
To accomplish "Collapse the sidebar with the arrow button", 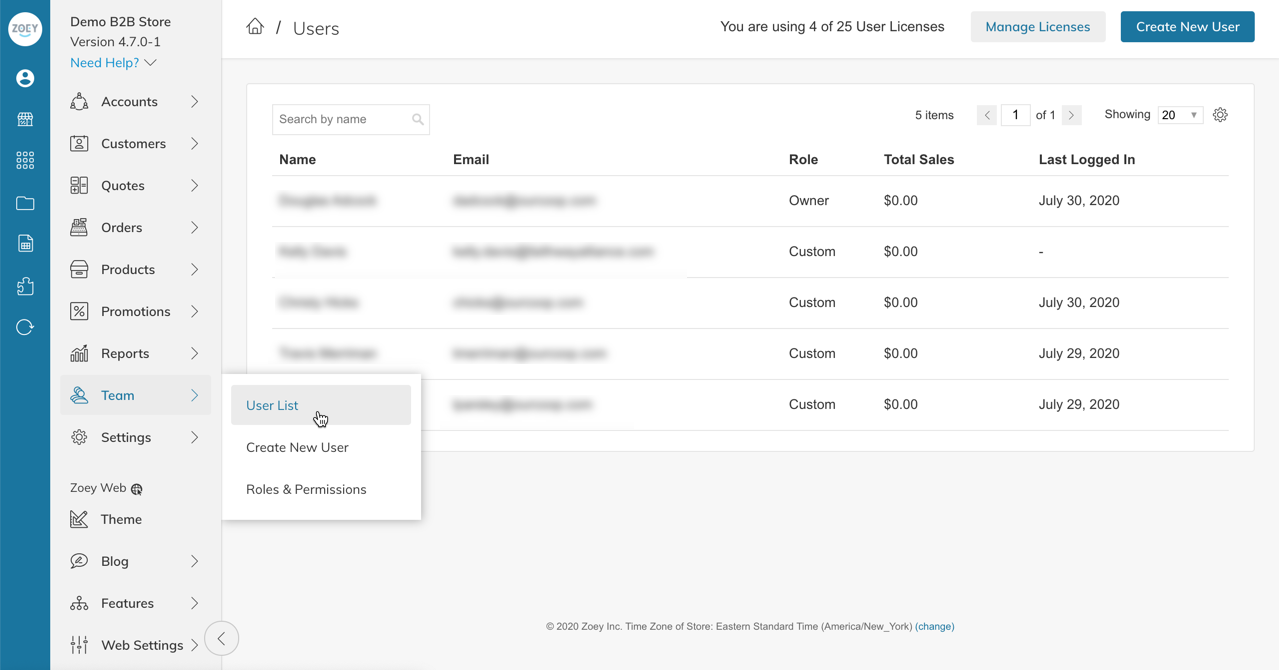I will pos(221,638).
